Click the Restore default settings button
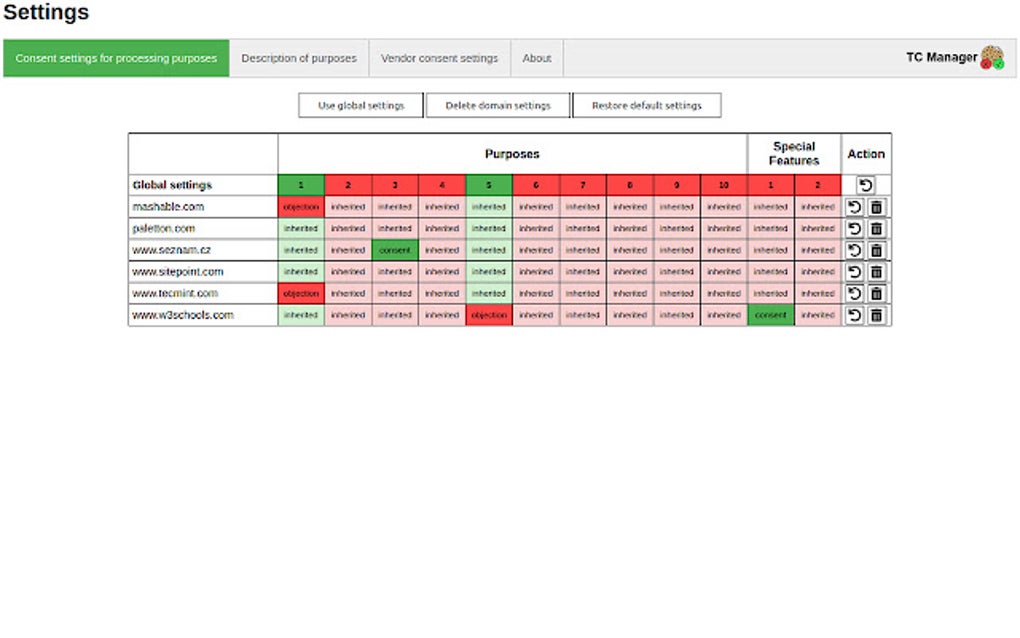The image size is (1020, 638). coord(646,104)
